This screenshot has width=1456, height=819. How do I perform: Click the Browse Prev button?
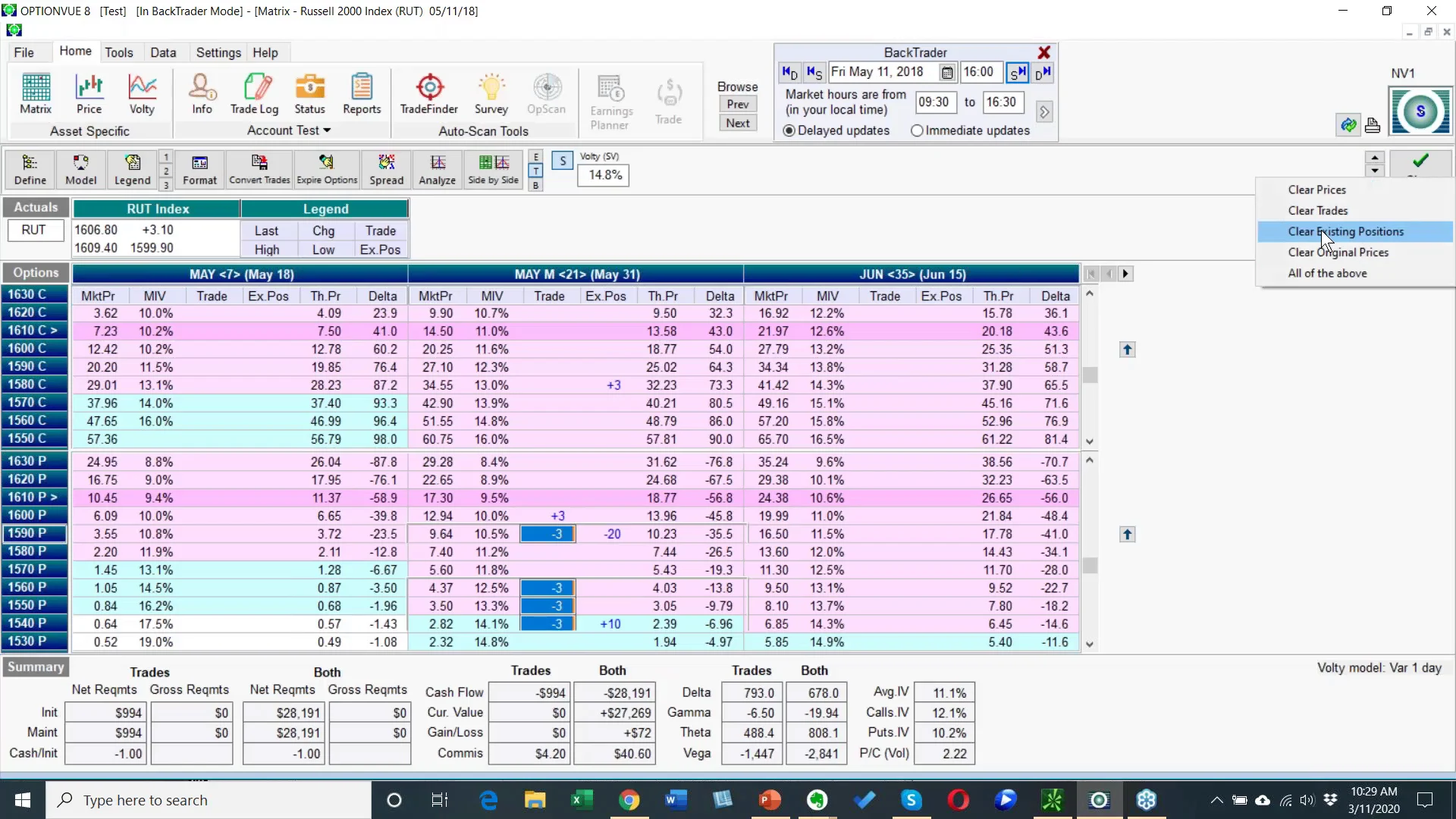(x=738, y=104)
